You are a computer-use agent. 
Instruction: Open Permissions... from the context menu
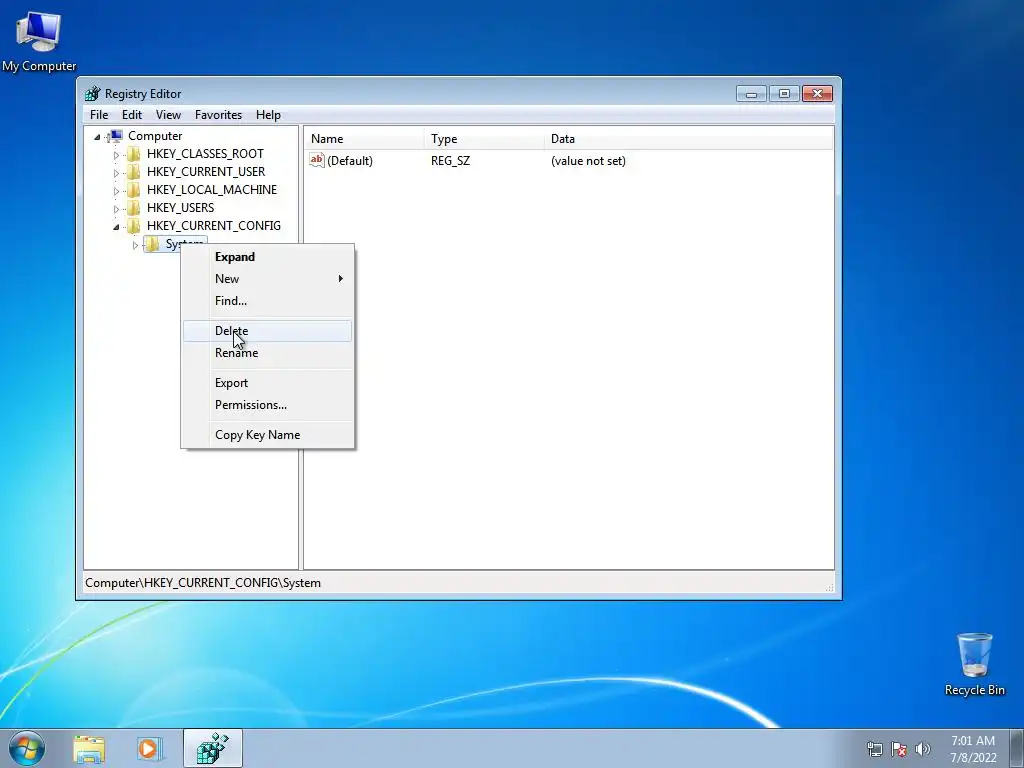pos(267,405)
